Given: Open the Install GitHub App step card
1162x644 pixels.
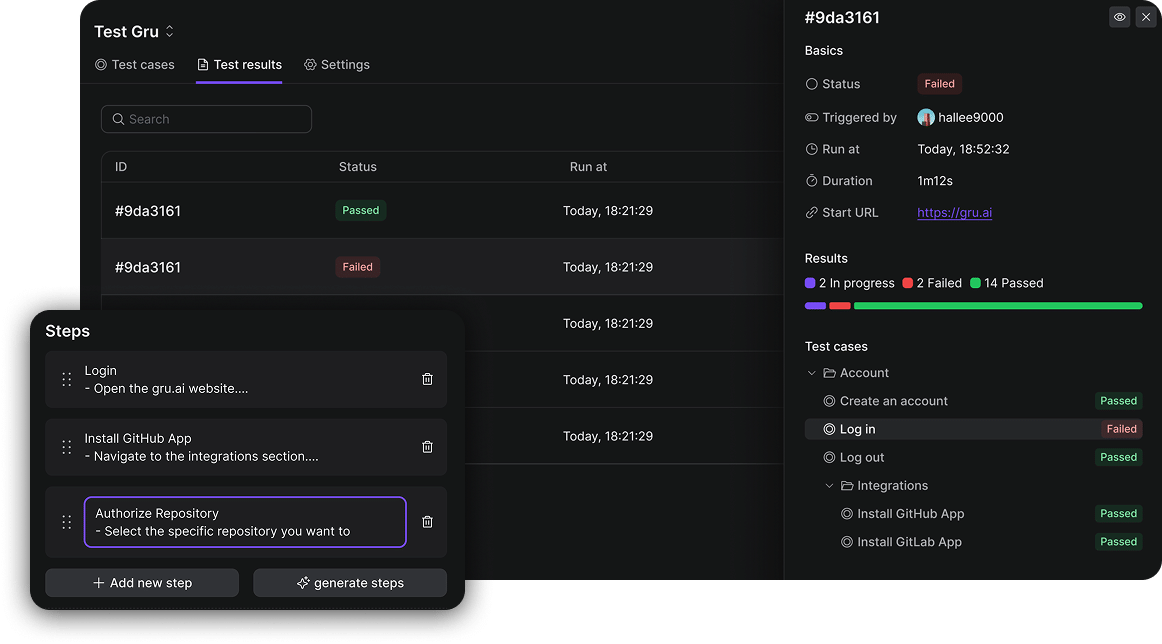Looking at the screenshot, I should click(246, 447).
